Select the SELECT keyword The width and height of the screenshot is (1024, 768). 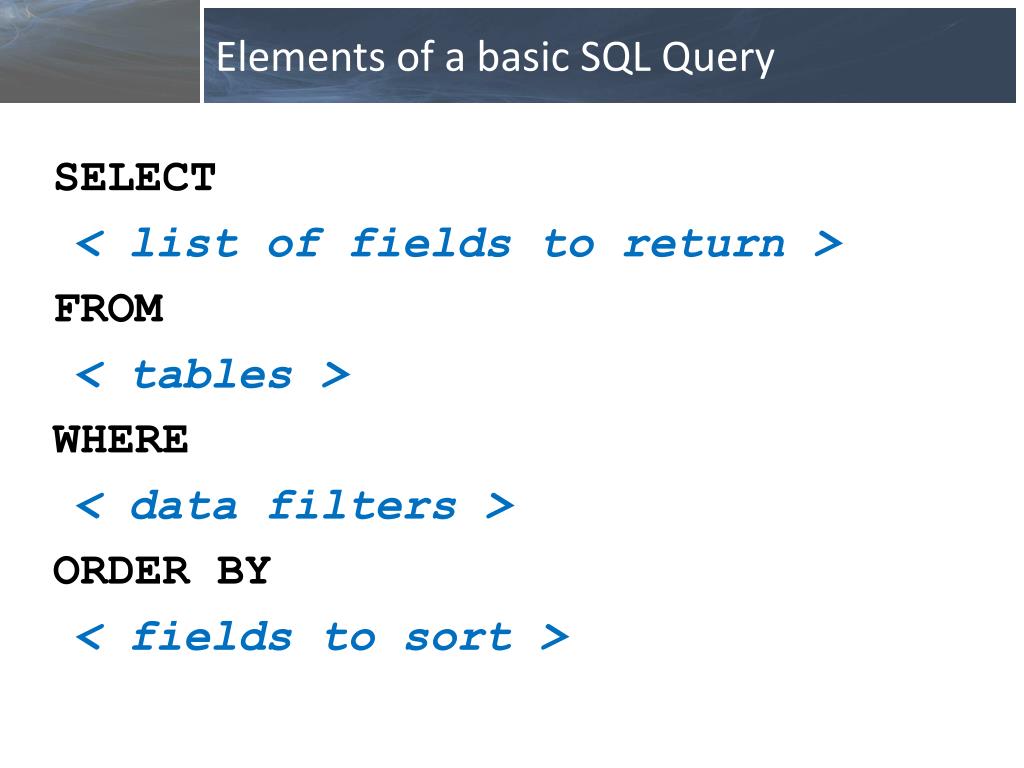(135, 178)
